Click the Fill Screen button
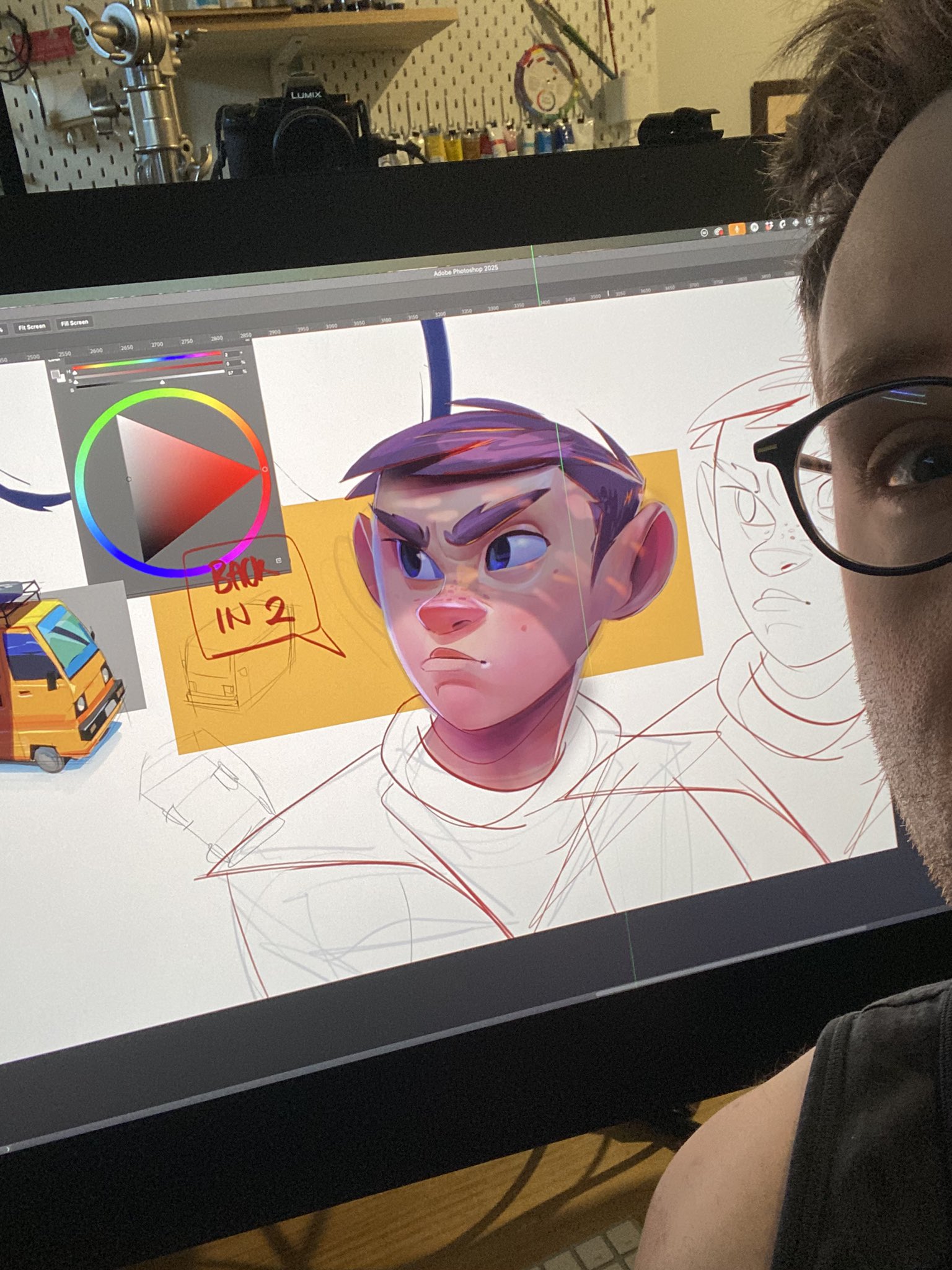952x1270 pixels. tap(74, 322)
